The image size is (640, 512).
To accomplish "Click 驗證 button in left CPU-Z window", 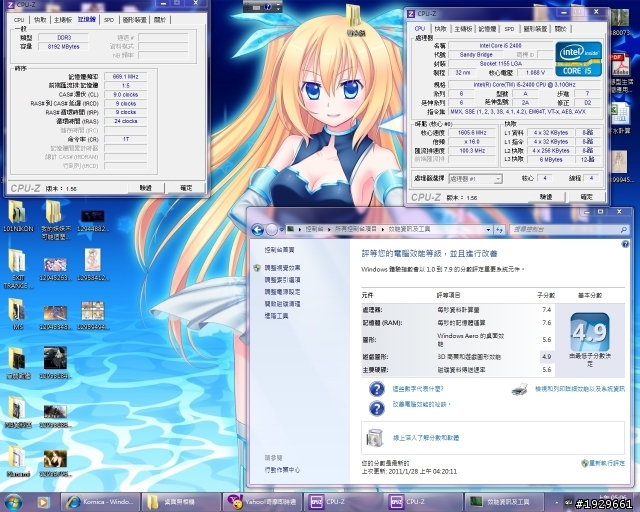I will [x=146, y=188].
